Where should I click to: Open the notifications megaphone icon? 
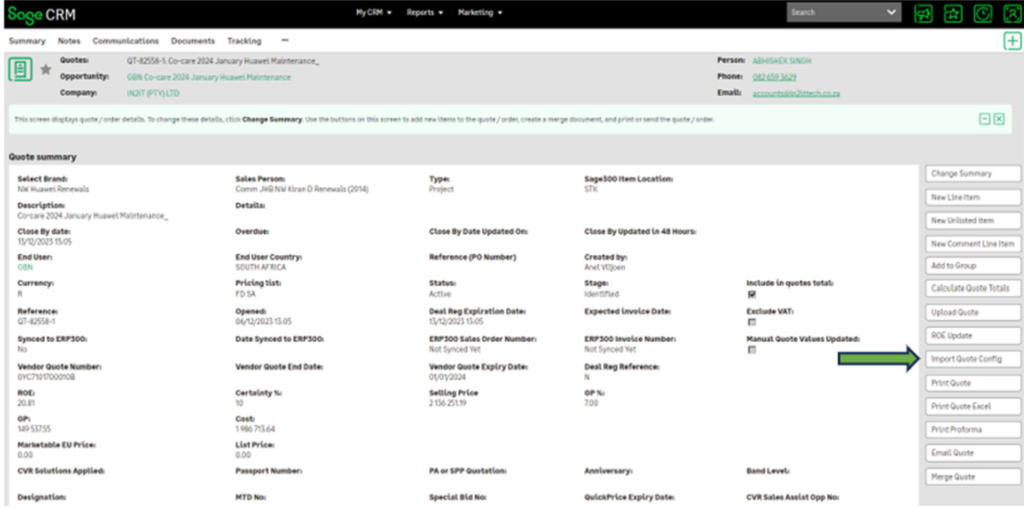tap(924, 13)
